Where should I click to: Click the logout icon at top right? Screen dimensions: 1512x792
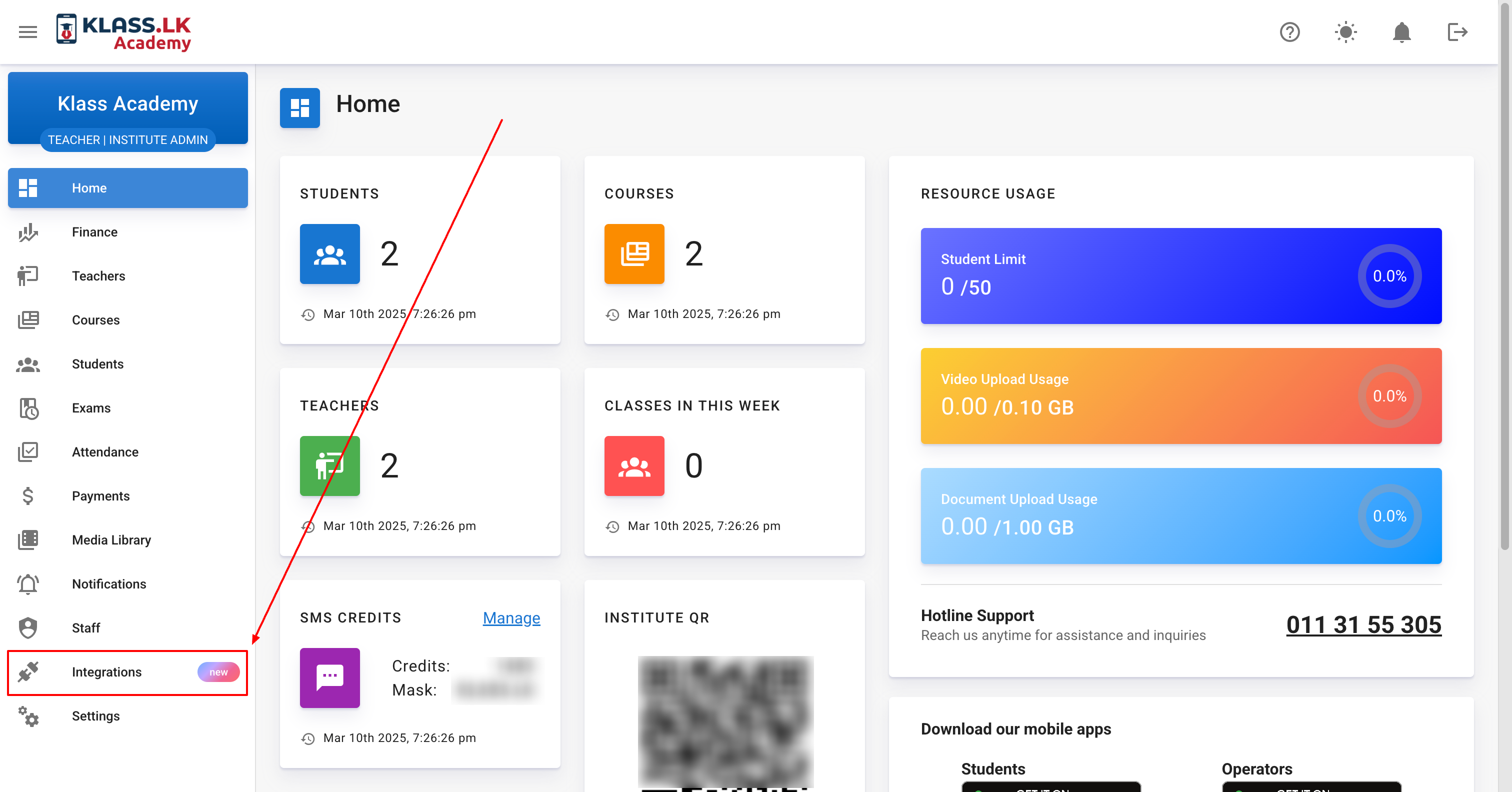(x=1457, y=31)
